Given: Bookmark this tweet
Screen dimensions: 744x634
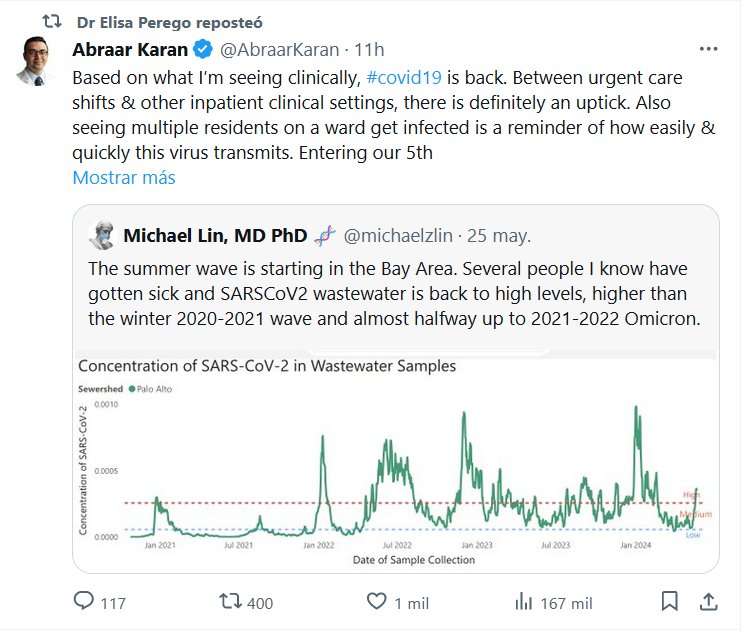Looking at the screenshot, I should click(670, 602).
